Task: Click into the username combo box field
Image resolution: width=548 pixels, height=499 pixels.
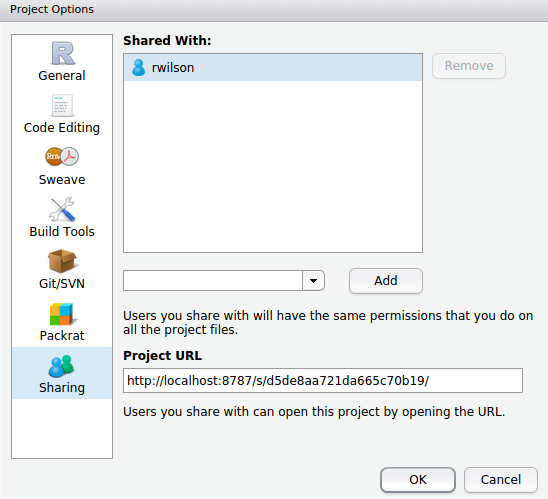Action: (x=212, y=281)
